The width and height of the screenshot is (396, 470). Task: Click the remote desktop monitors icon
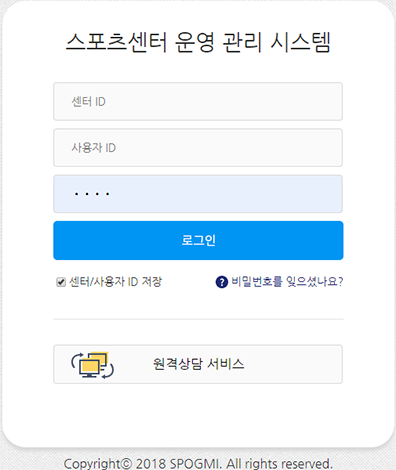pos(93,365)
